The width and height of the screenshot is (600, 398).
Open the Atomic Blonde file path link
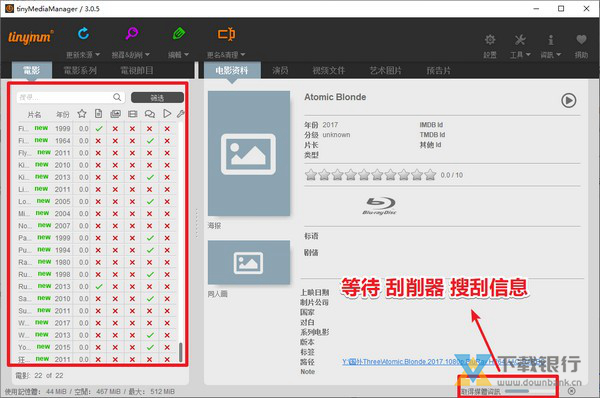tap(443, 361)
